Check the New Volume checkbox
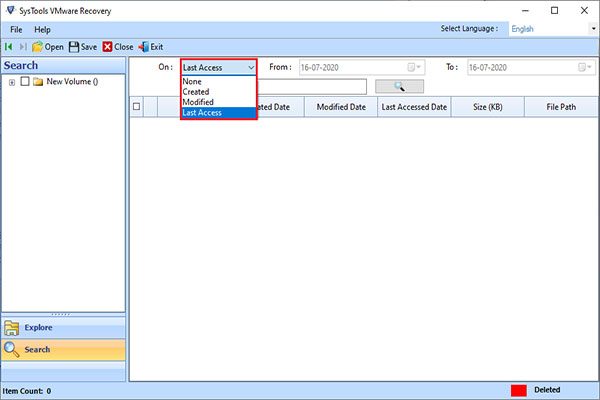Screen dimensions: 600x400 coord(25,81)
